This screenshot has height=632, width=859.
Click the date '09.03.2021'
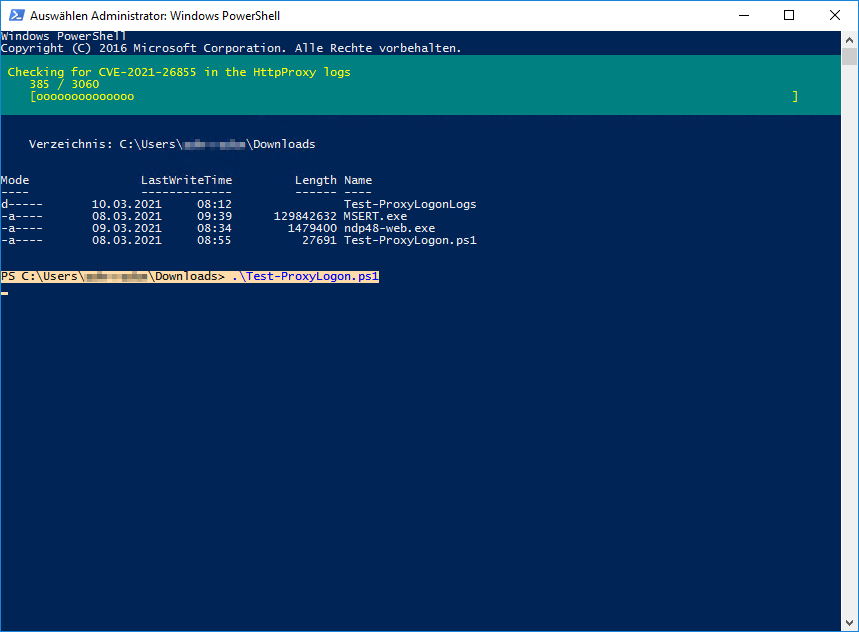point(127,228)
